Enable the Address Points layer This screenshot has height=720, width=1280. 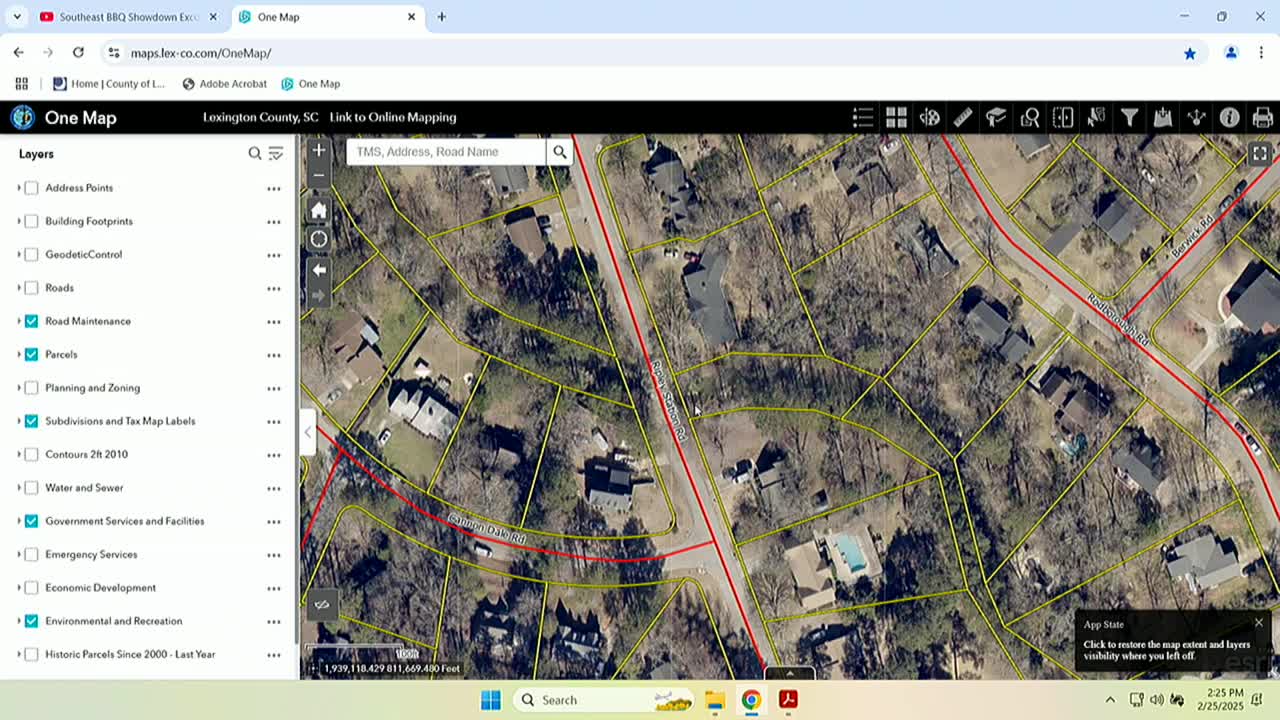pos(32,188)
